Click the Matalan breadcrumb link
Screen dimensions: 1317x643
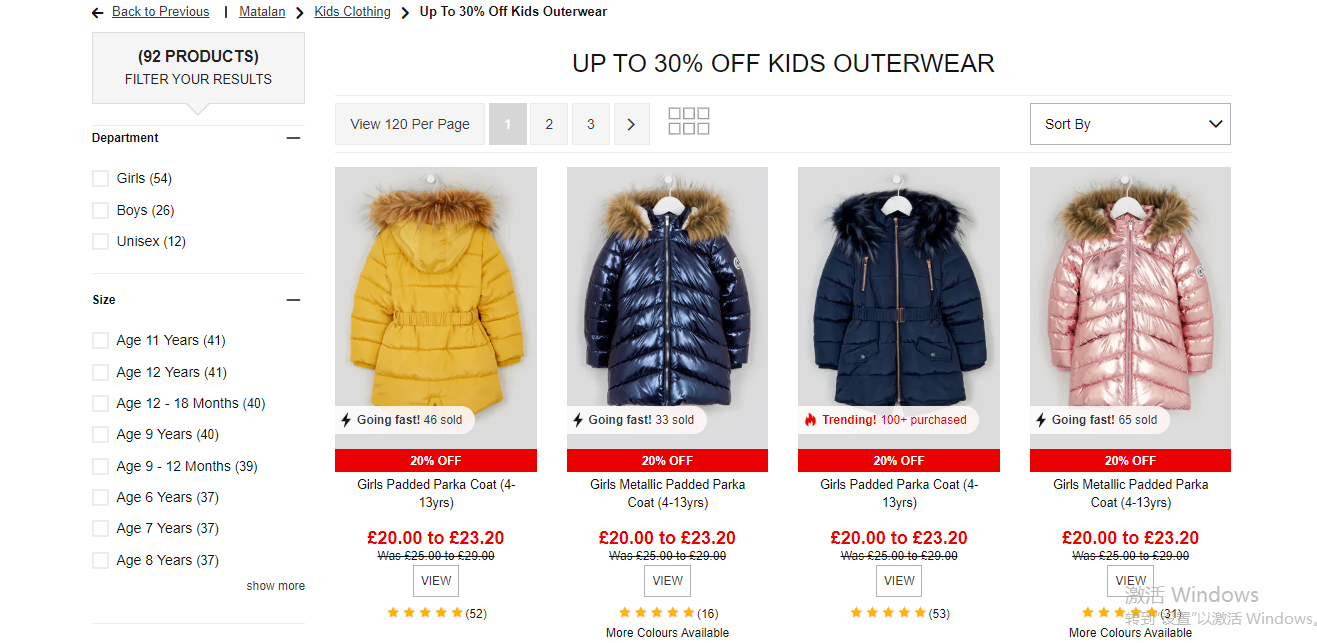262,12
